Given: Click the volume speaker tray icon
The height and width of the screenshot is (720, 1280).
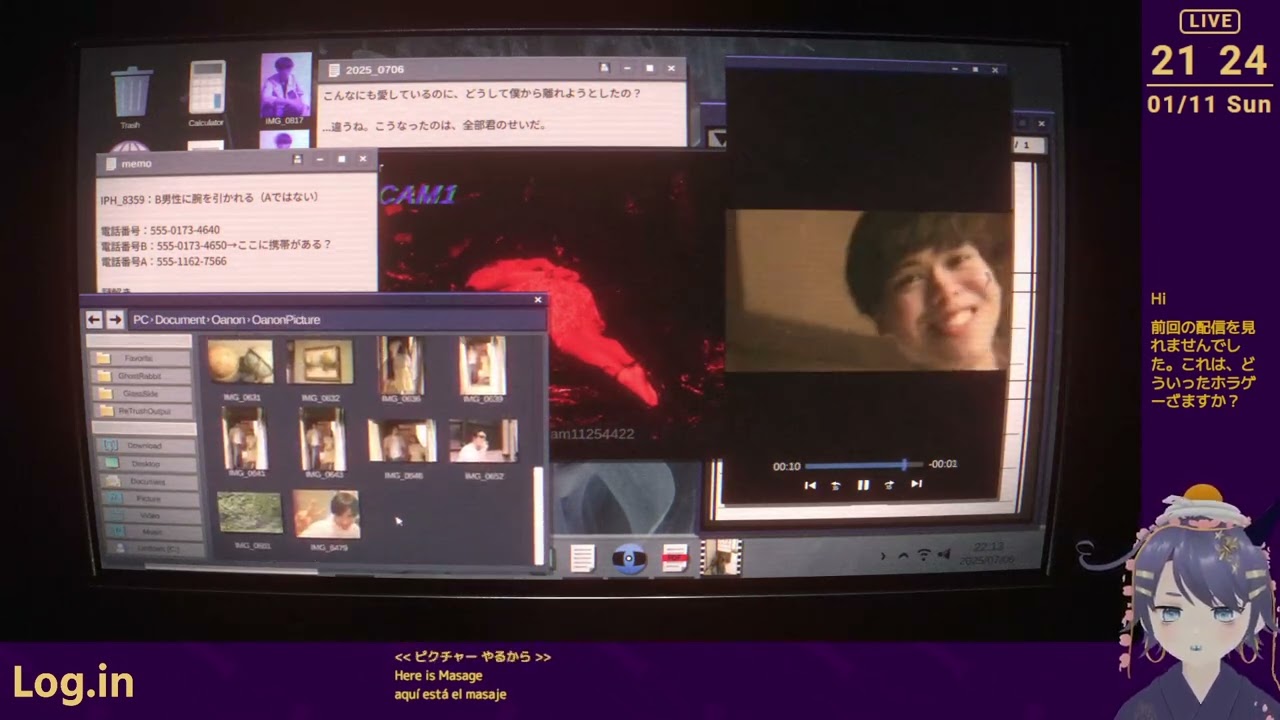Looking at the screenshot, I should coord(944,555).
